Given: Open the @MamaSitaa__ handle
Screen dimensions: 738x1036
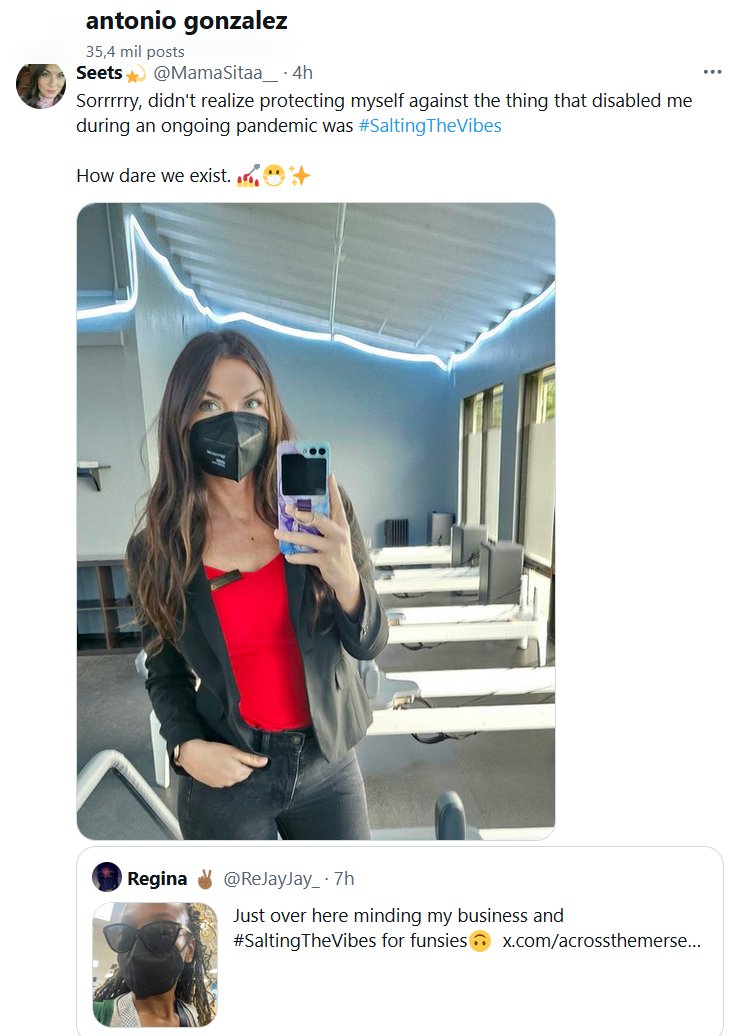Looking at the screenshot, I should (215, 73).
